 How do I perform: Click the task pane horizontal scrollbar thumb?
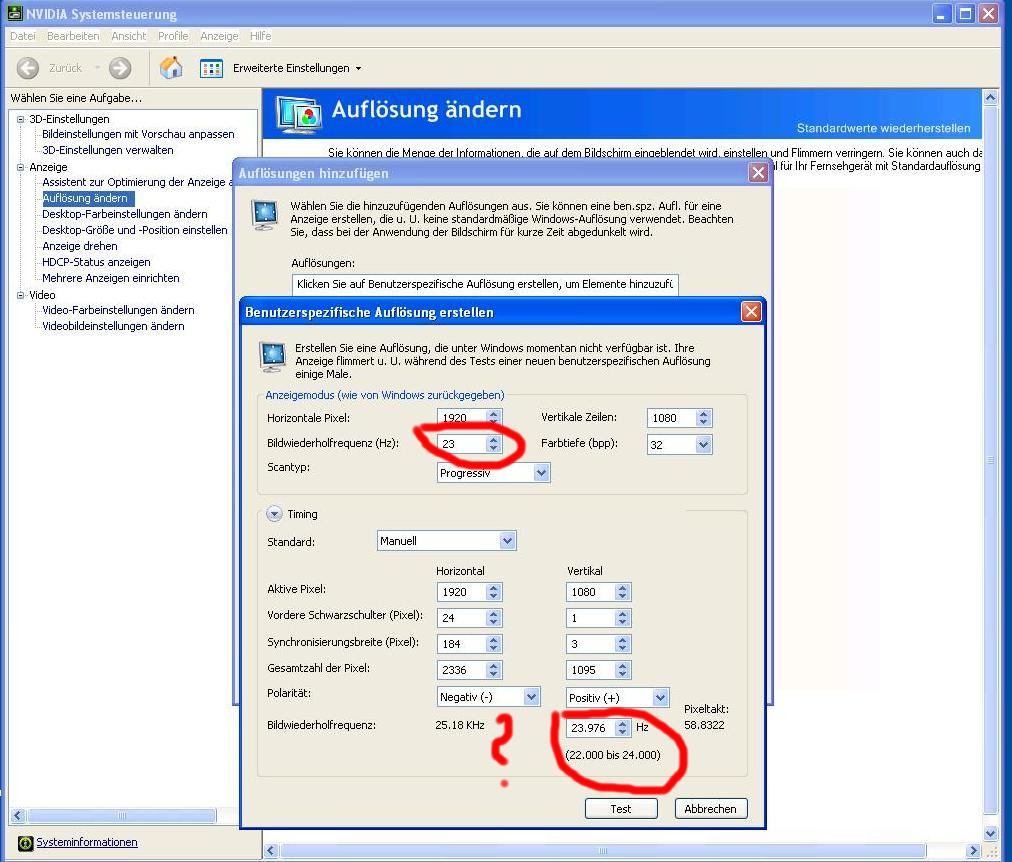(122, 816)
